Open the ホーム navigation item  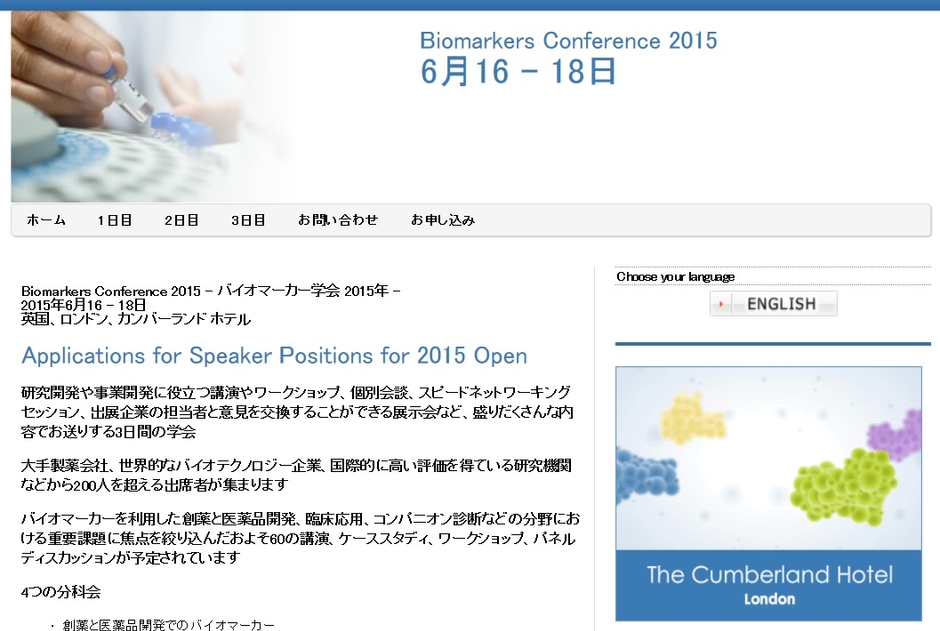pyautogui.click(x=46, y=220)
